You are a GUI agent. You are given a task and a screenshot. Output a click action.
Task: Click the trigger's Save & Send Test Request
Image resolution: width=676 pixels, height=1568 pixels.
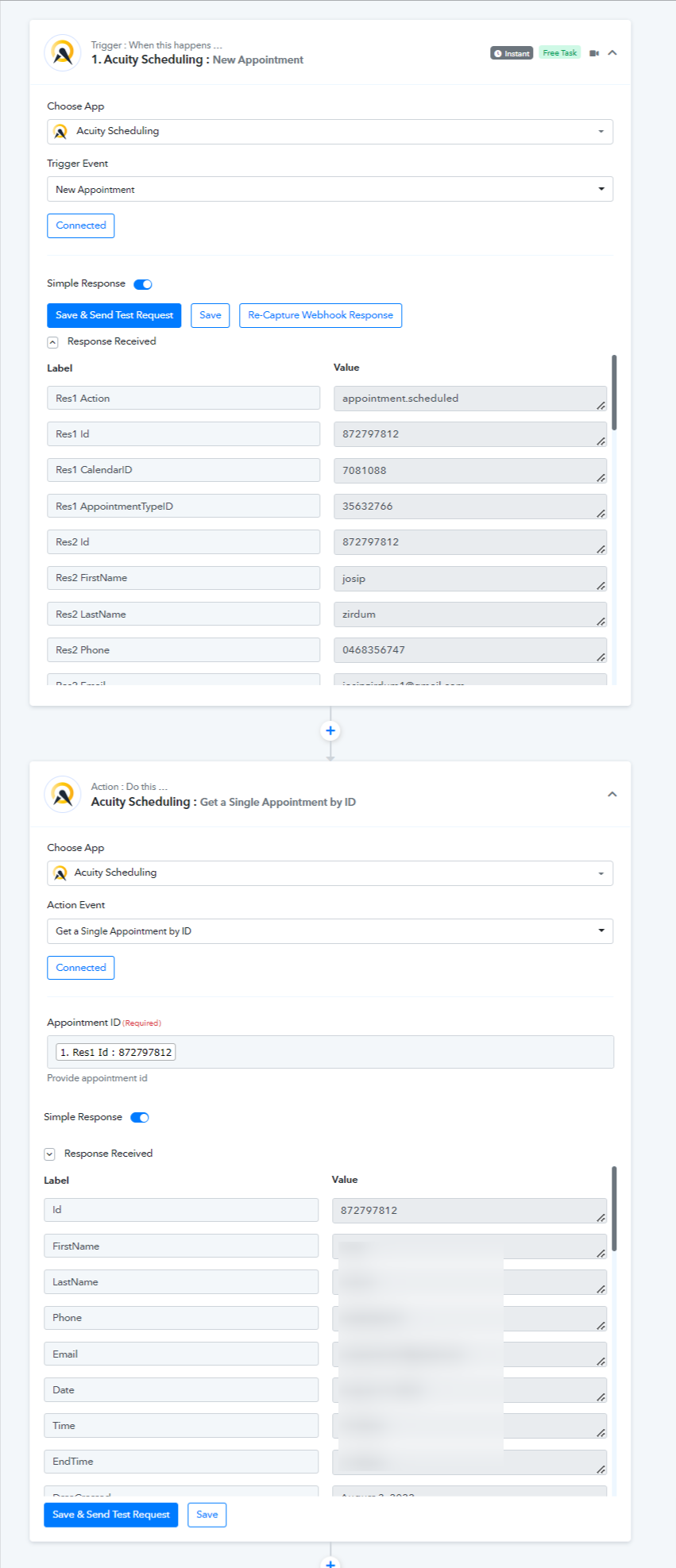click(114, 315)
